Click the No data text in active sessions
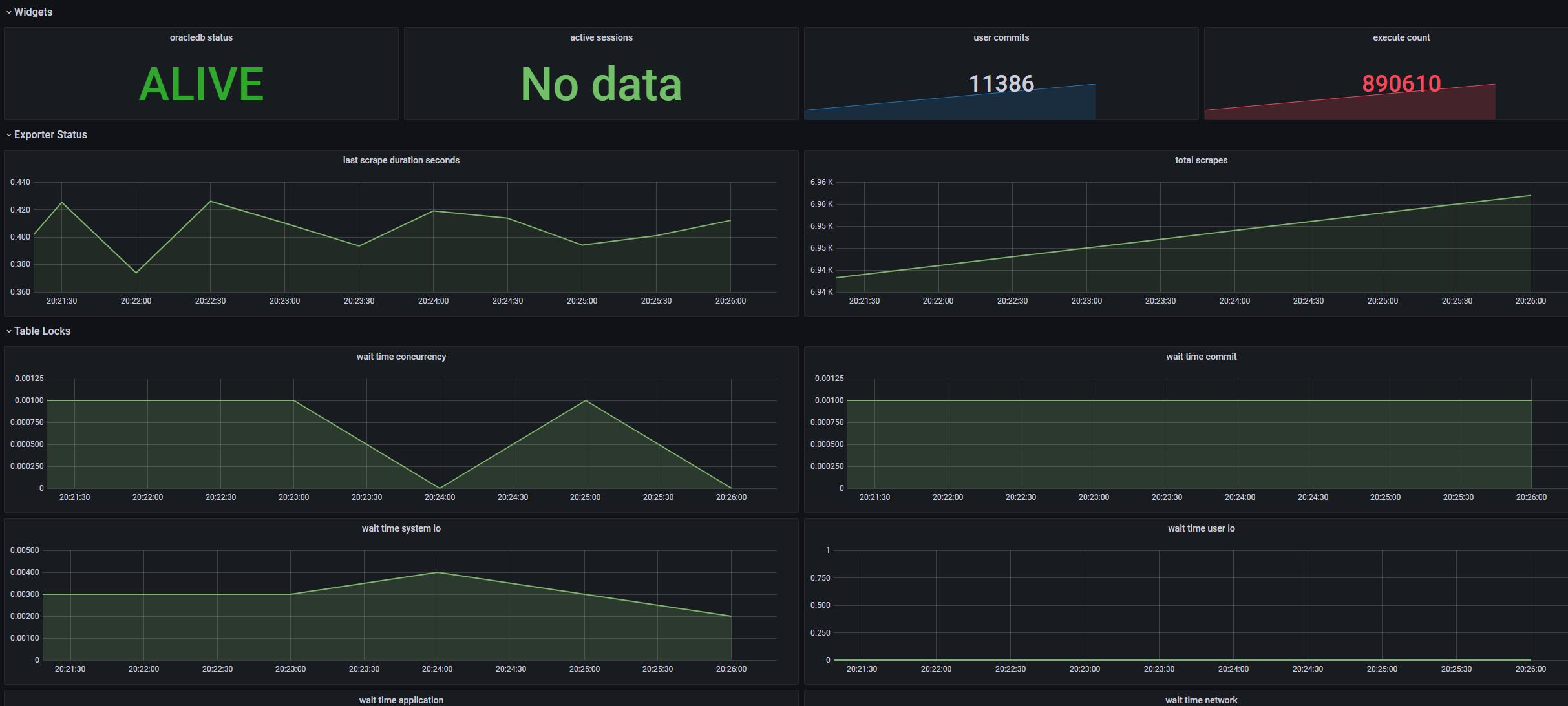Screen dimensions: 1568x706 point(601,84)
